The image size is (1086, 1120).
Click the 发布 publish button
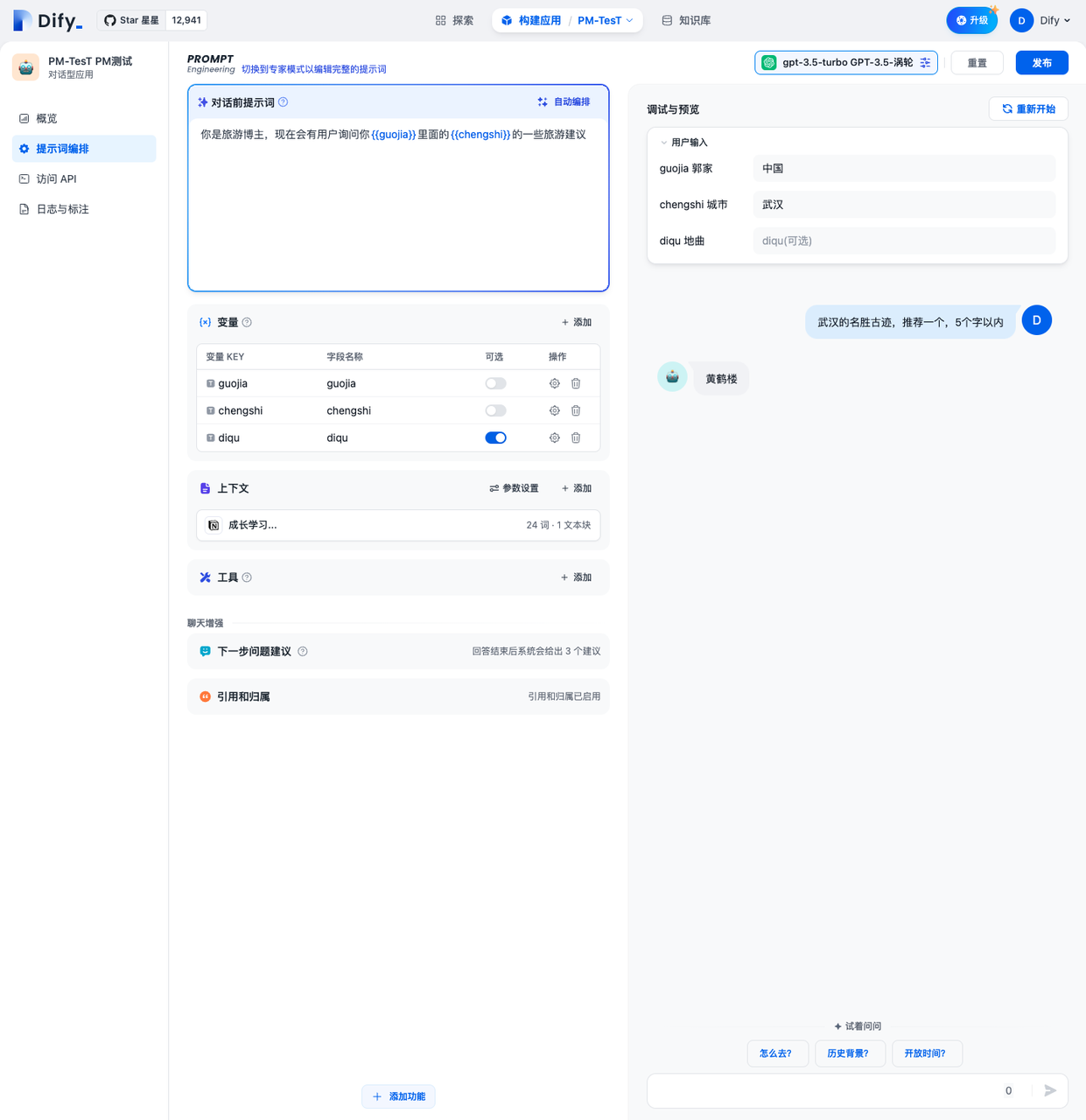pyautogui.click(x=1041, y=63)
